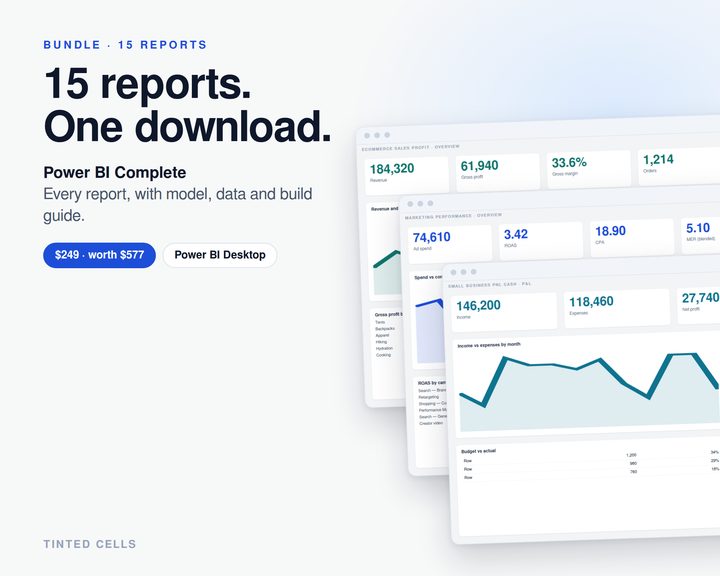This screenshot has height=576, width=720.
Task: Click the green Revenue area chart
Action: (x=387, y=272)
